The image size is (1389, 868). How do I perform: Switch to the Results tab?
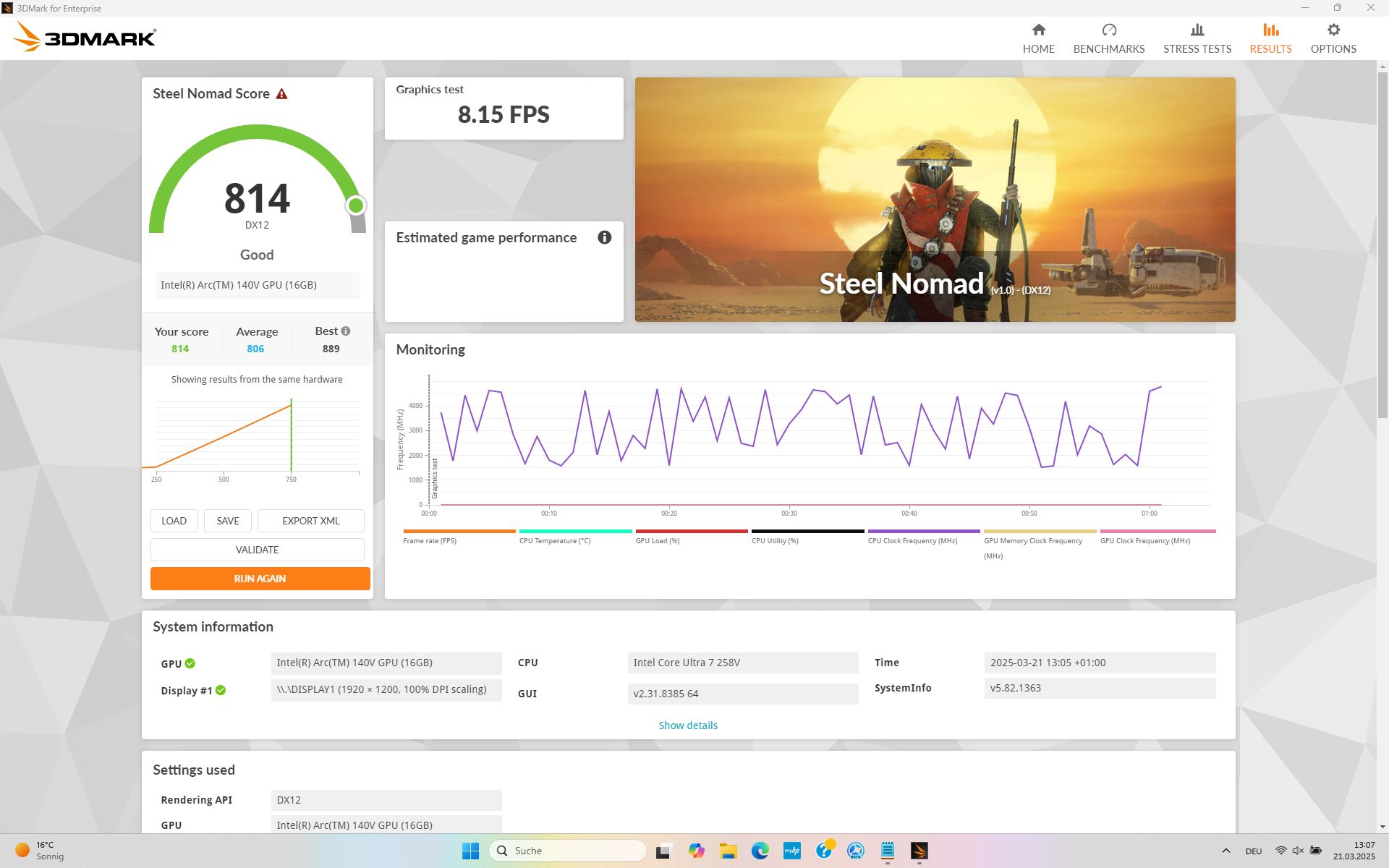point(1270,38)
